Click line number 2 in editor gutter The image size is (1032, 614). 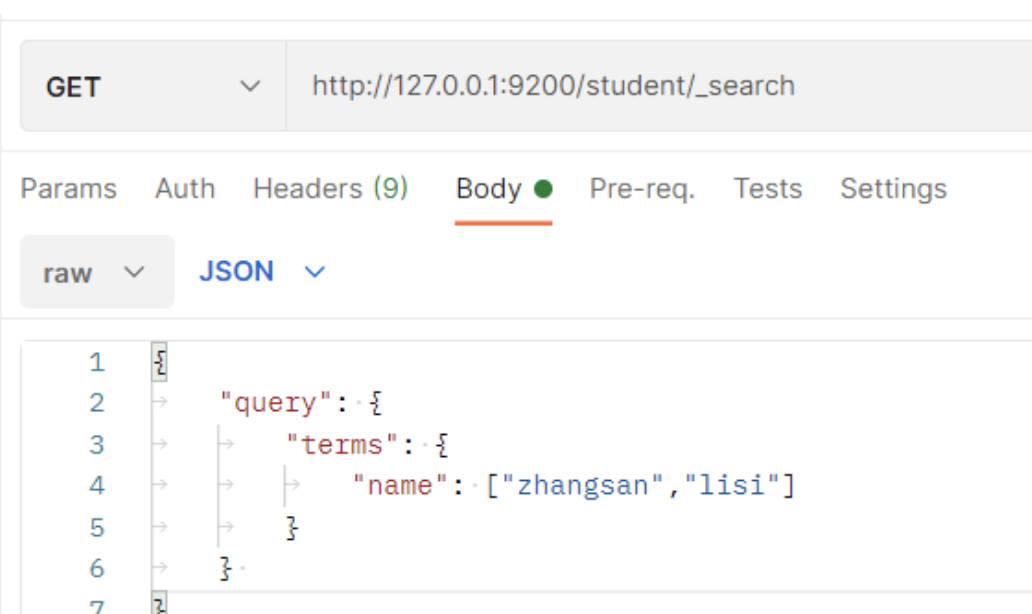(x=96, y=404)
